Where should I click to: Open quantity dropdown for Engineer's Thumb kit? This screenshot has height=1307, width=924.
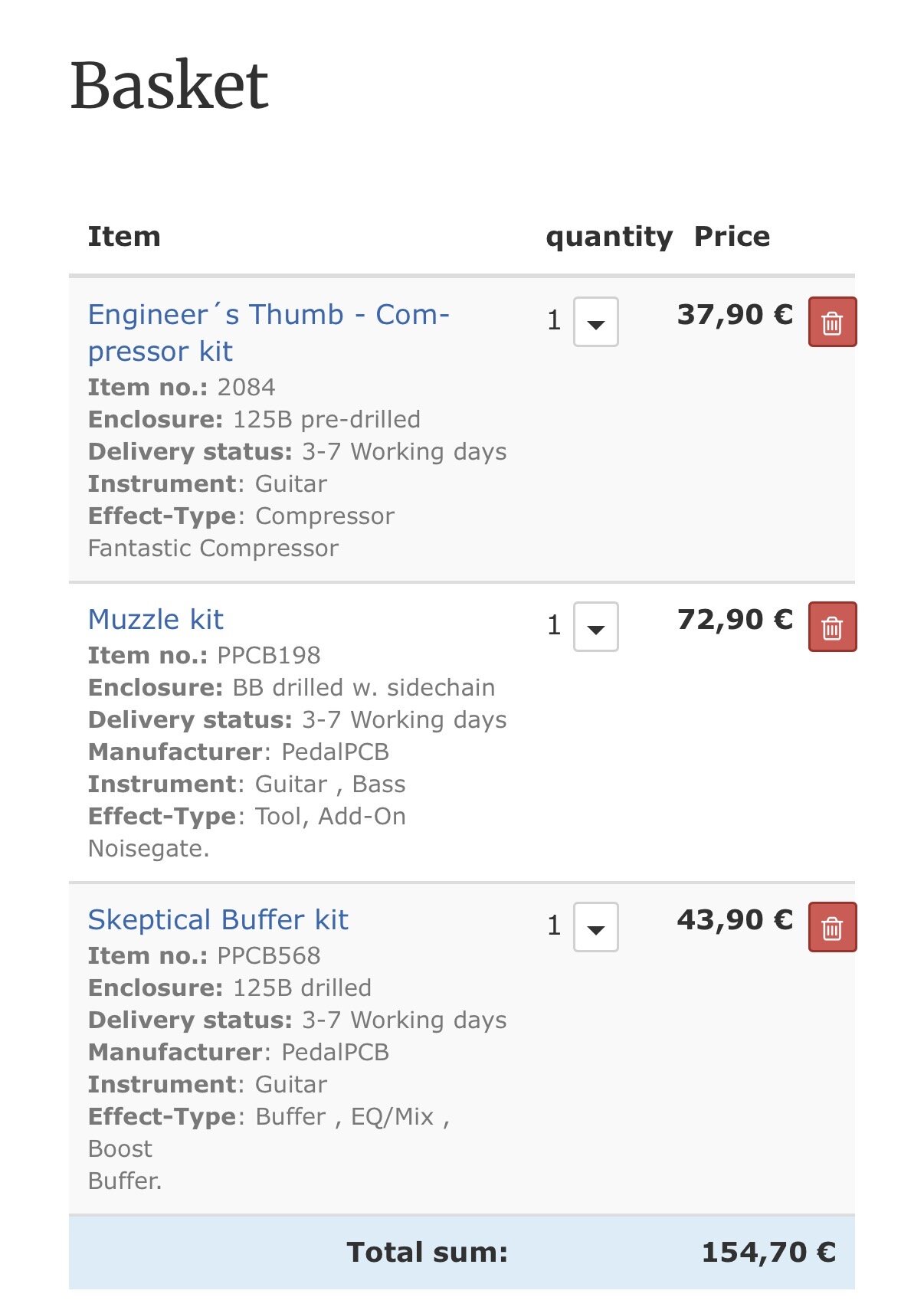(595, 323)
